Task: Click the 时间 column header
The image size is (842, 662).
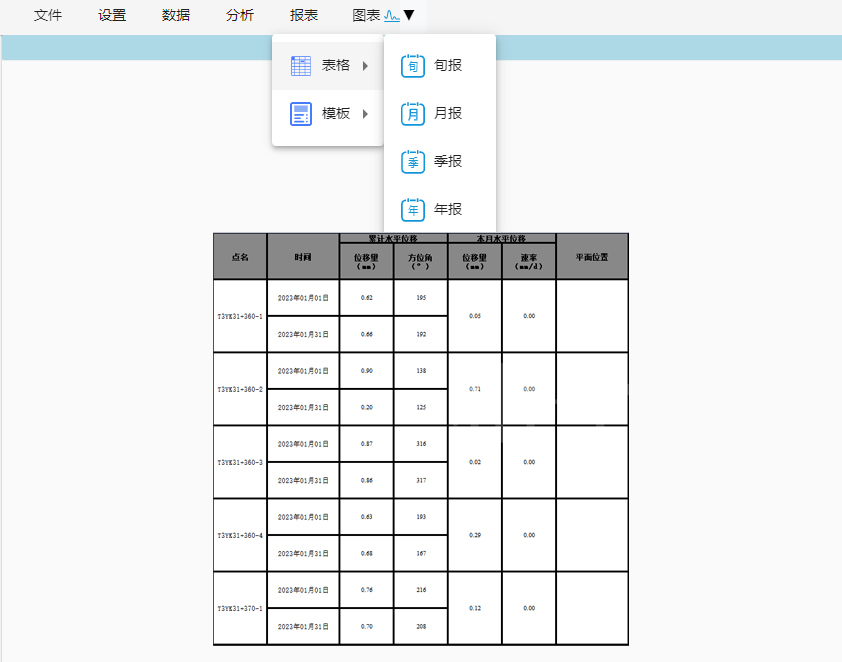Action: [x=303, y=257]
